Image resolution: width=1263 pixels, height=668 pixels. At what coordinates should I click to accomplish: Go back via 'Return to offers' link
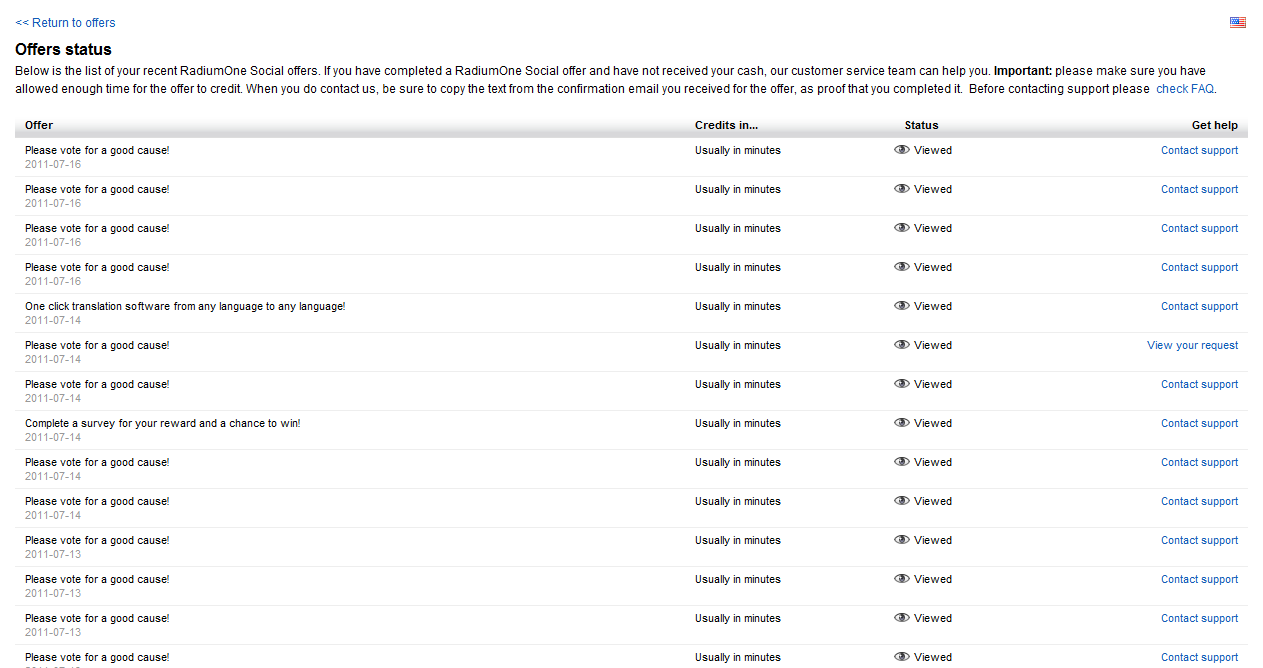tap(65, 22)
